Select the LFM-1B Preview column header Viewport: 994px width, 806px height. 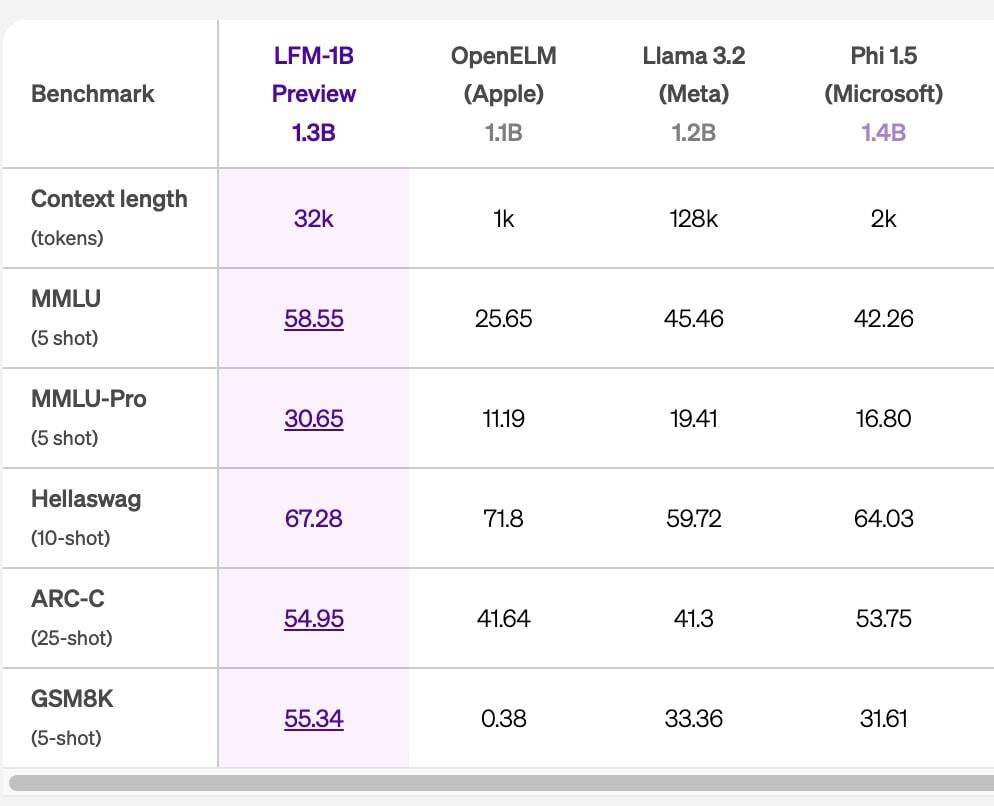pyautogui.click(x=313, y=93)
